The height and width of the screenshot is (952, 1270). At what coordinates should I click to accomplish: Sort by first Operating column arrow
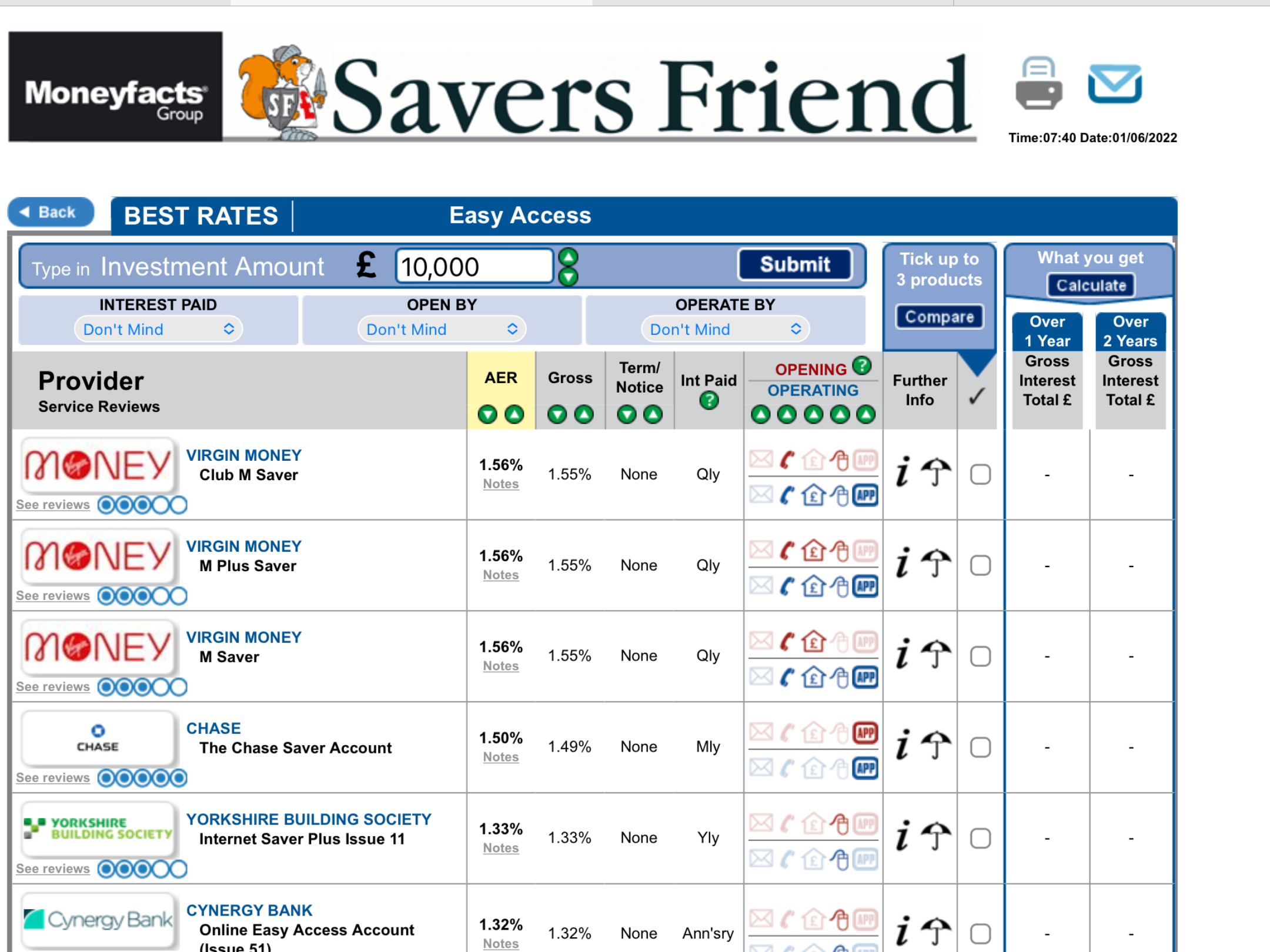pos(761,414)
